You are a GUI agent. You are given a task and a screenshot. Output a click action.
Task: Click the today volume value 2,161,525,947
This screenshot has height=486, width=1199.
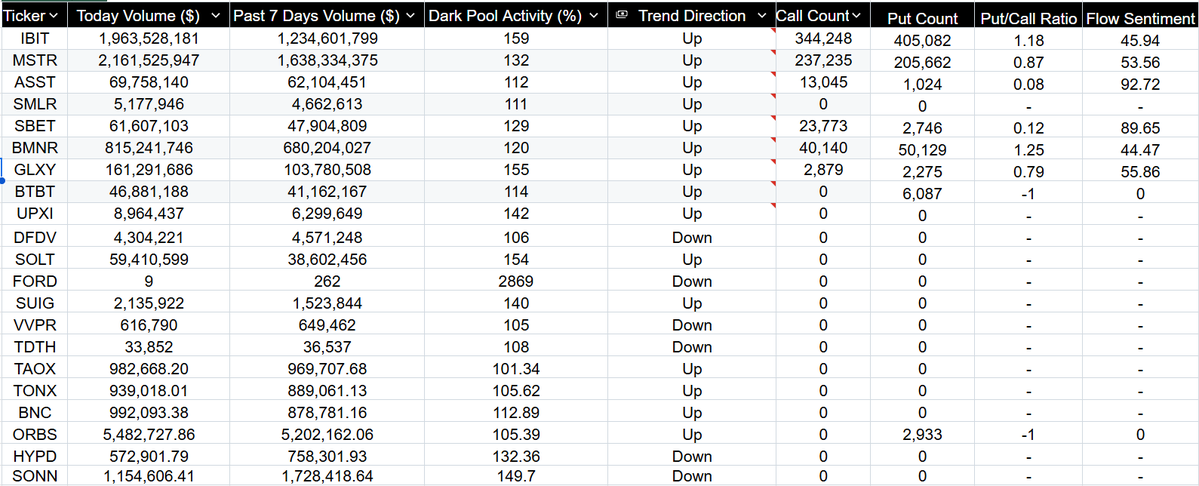148,60
